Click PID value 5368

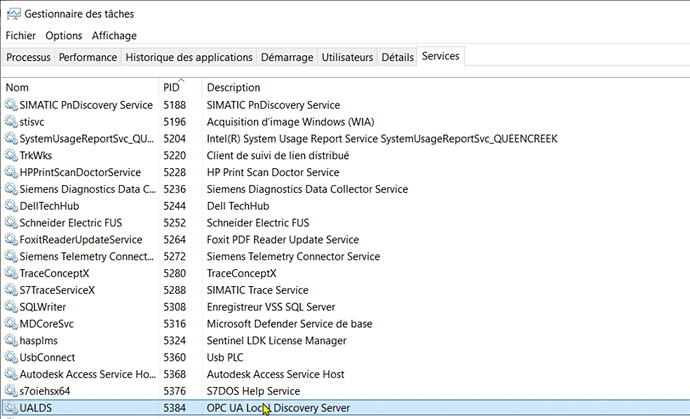[x=175, y=375]
